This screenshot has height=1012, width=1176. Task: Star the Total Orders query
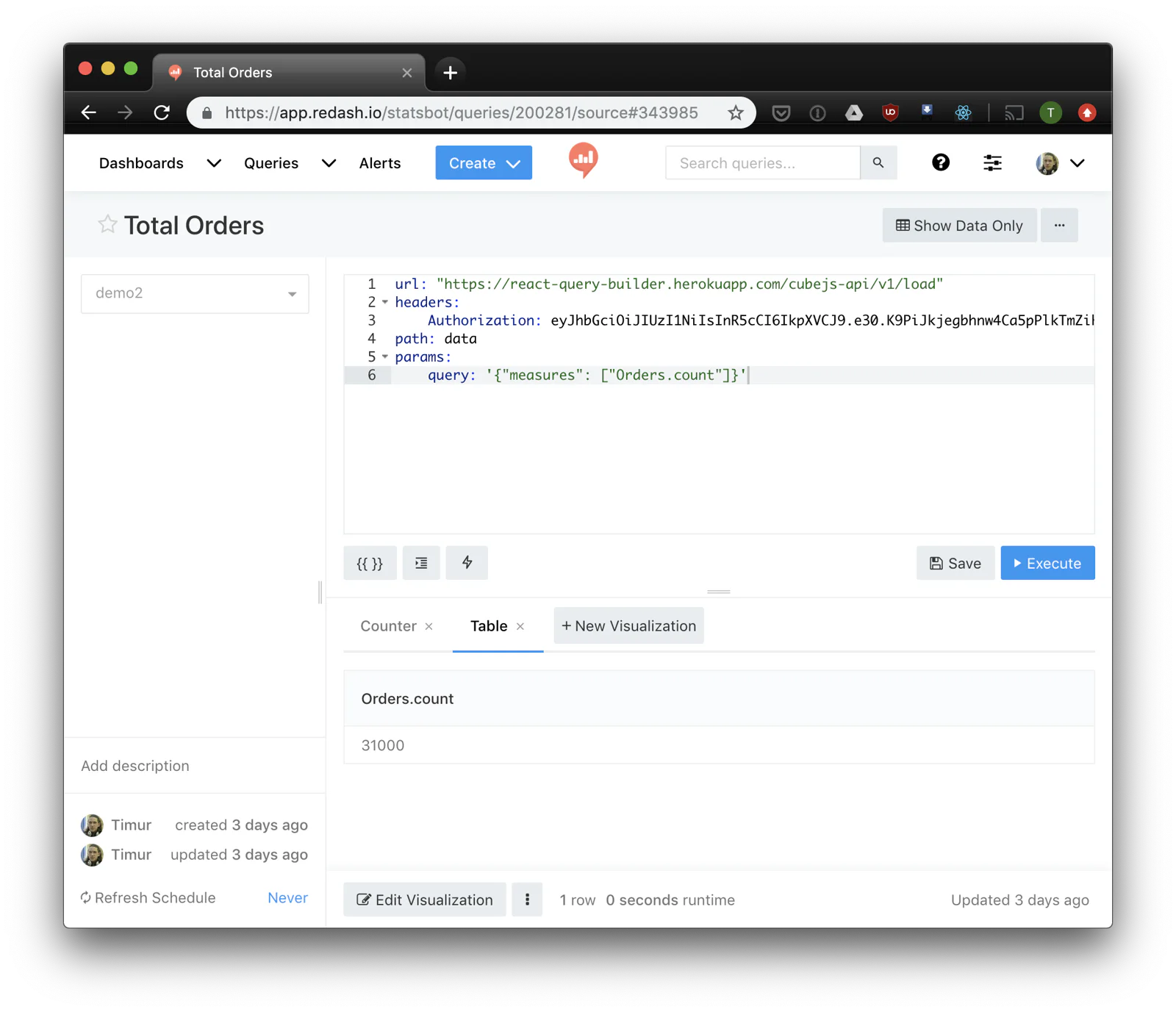pos(107,224)
